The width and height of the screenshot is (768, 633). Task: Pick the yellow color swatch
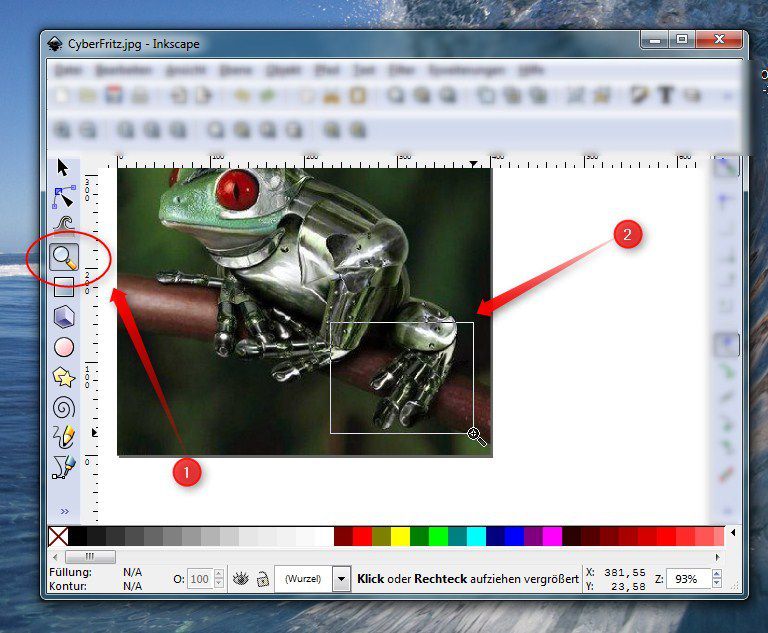(x=401, y=536)
